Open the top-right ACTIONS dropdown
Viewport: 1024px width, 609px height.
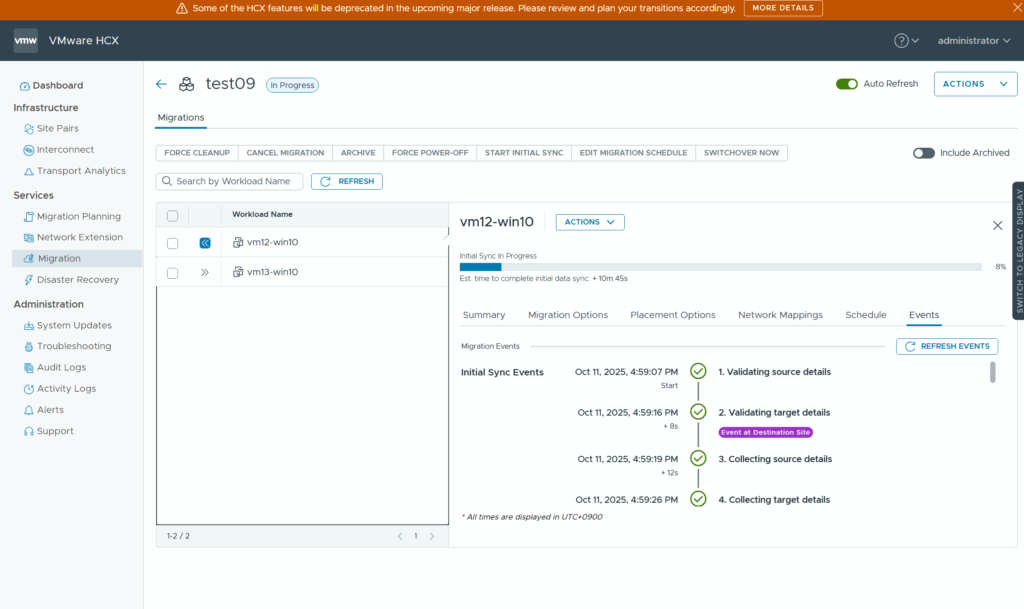click(975, 84)
